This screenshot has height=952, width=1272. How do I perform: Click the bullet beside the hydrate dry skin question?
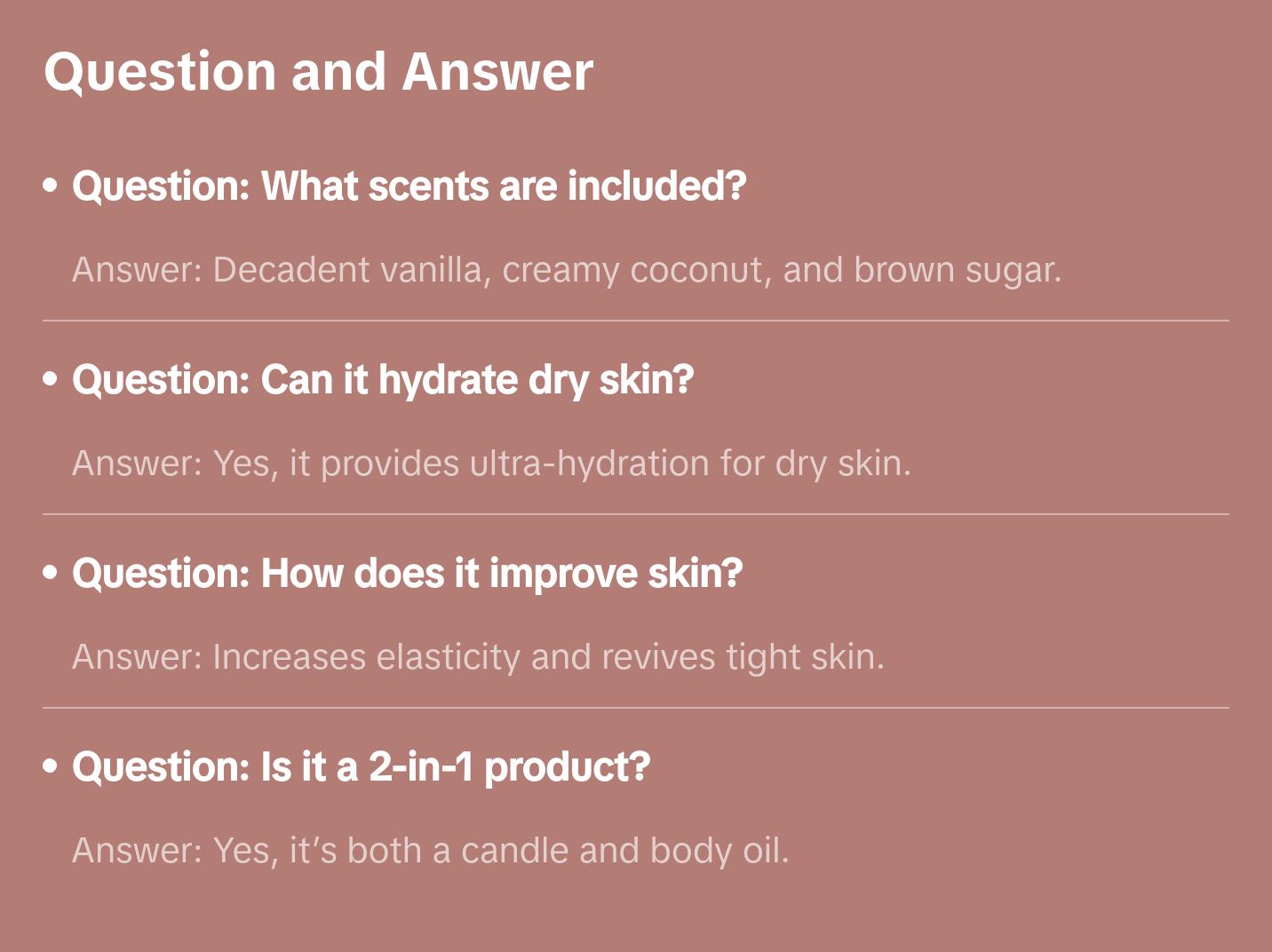point(51,379)
